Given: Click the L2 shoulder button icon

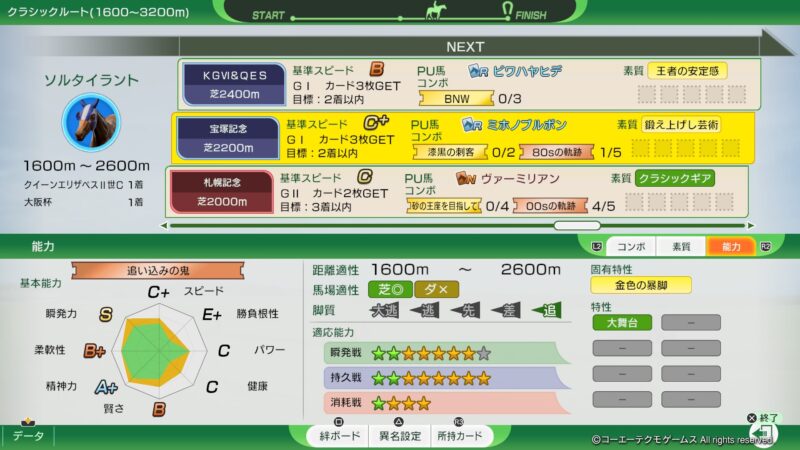Looking at the screenshot, I should [x=597, y=246].
